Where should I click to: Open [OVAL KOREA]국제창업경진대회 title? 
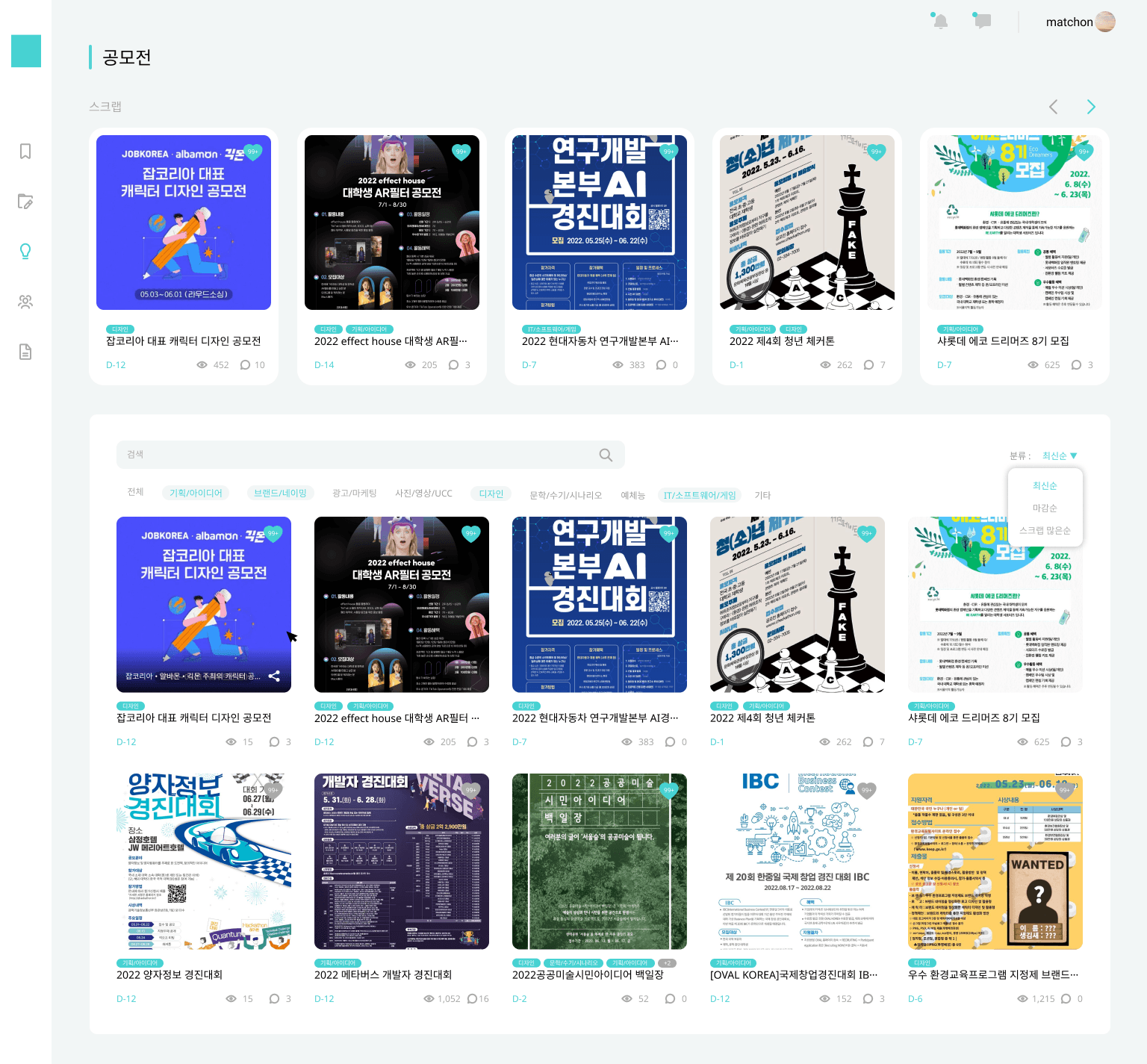pyautogui.click(x=794, y=974)
